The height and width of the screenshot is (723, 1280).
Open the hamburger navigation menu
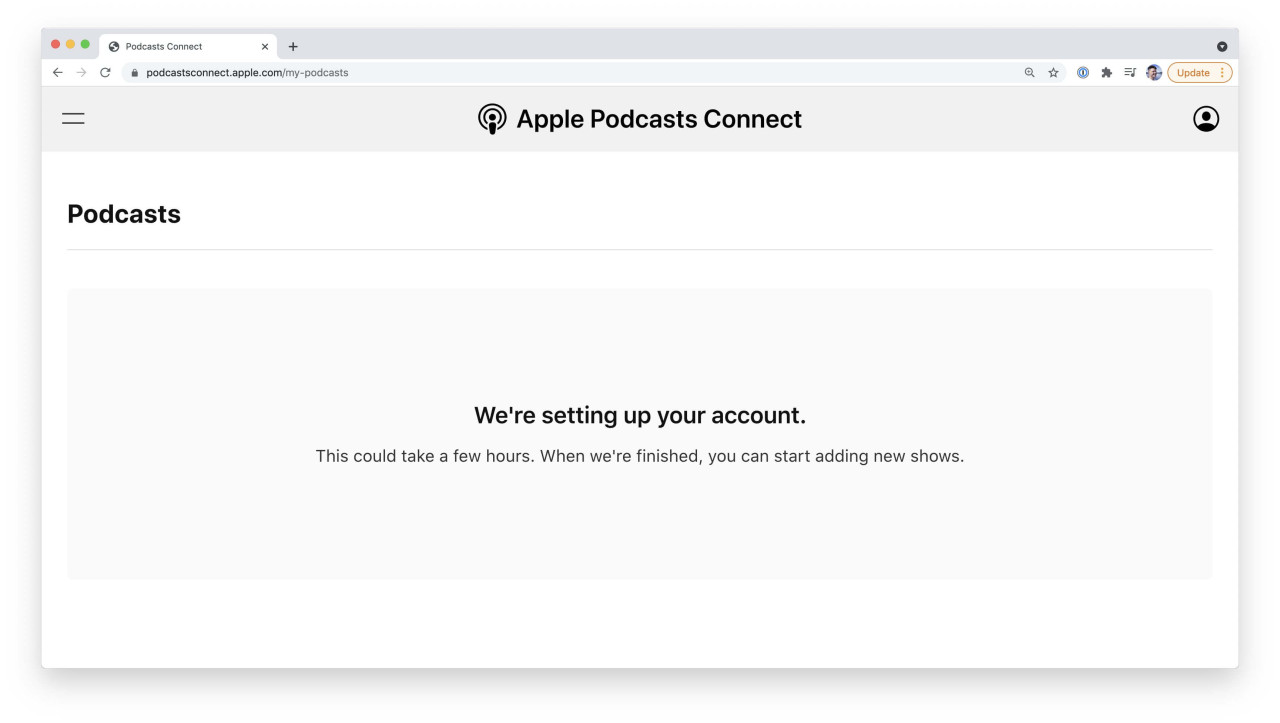tap(73, 118)
